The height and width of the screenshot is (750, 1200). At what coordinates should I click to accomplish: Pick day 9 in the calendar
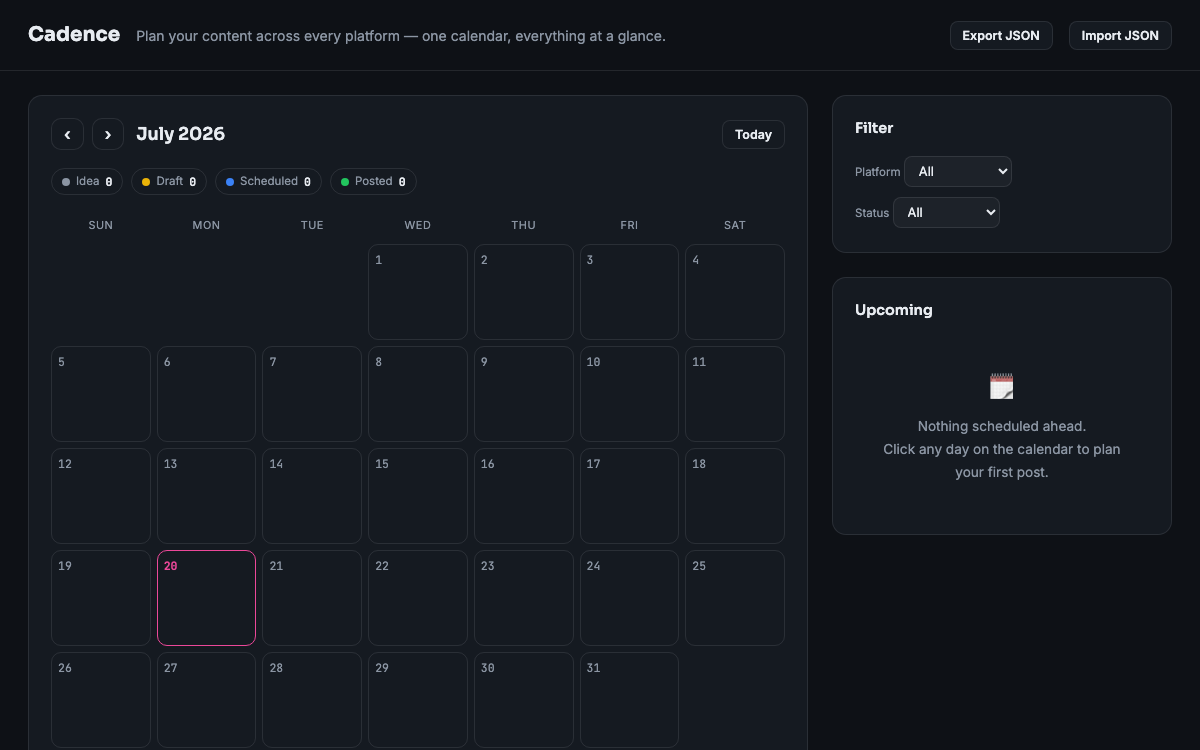tap(524, 394)
